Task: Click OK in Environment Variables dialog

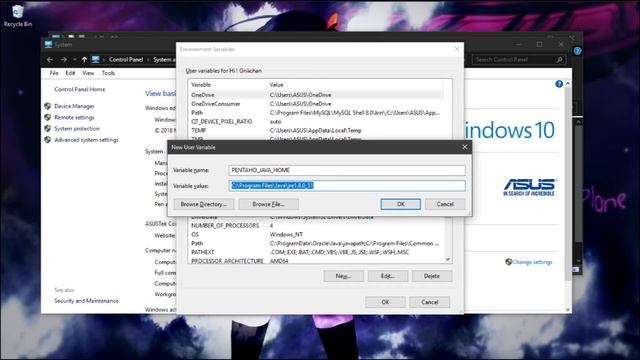Action: coord(385,302)
